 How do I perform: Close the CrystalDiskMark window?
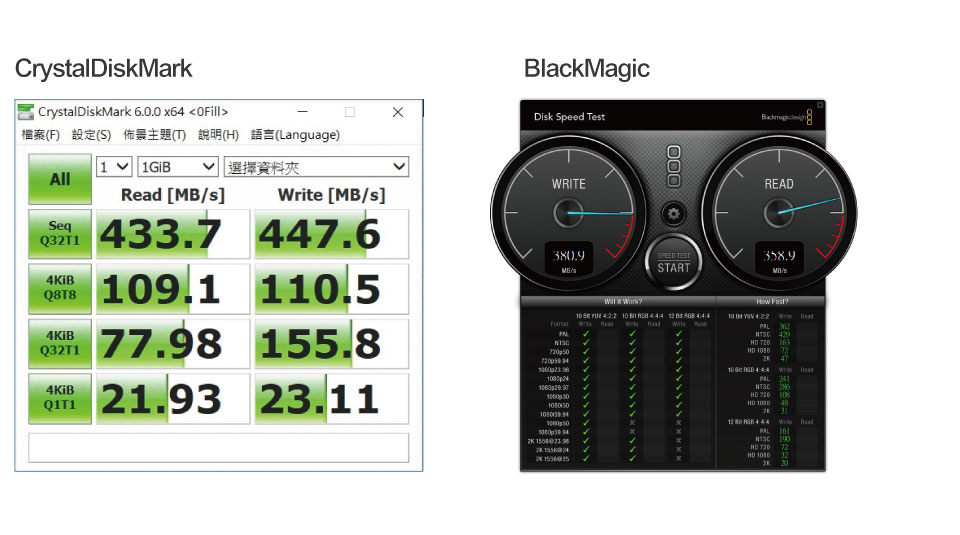[x=398, y=111]
